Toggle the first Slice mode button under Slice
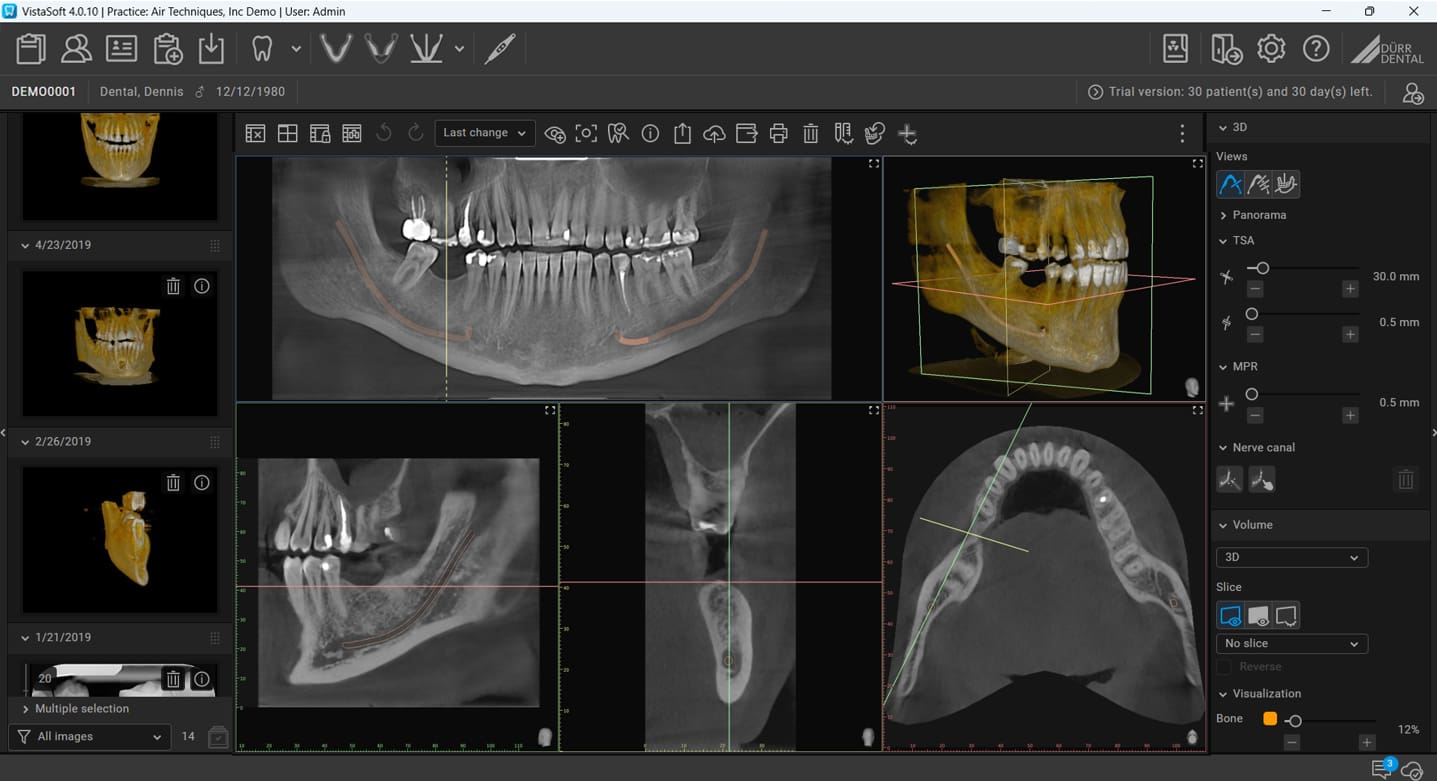This screenshot has width=1437, height=781. (x=1229, y=615)
